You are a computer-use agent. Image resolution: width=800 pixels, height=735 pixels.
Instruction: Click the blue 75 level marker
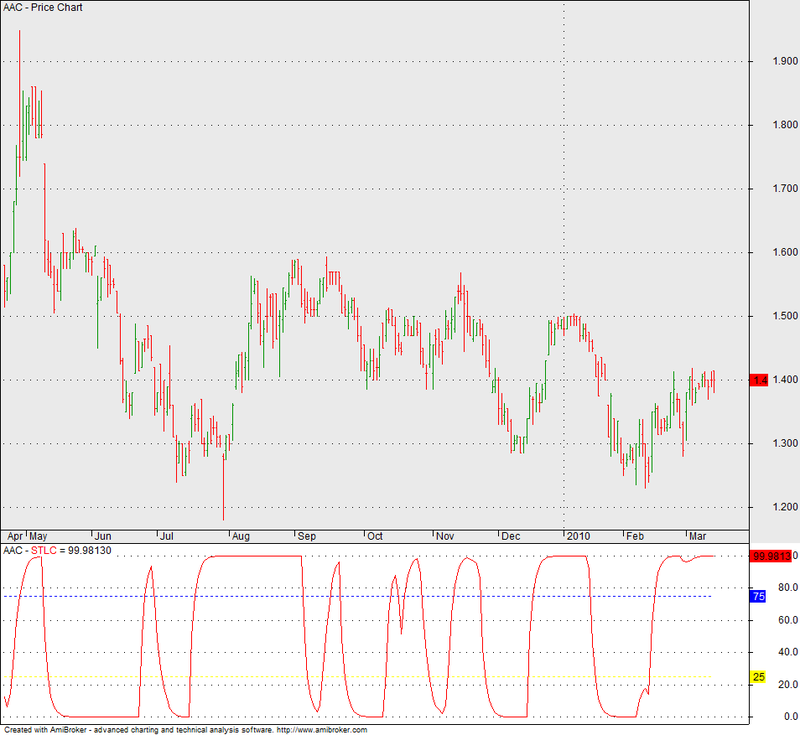(x=758, y=596)
